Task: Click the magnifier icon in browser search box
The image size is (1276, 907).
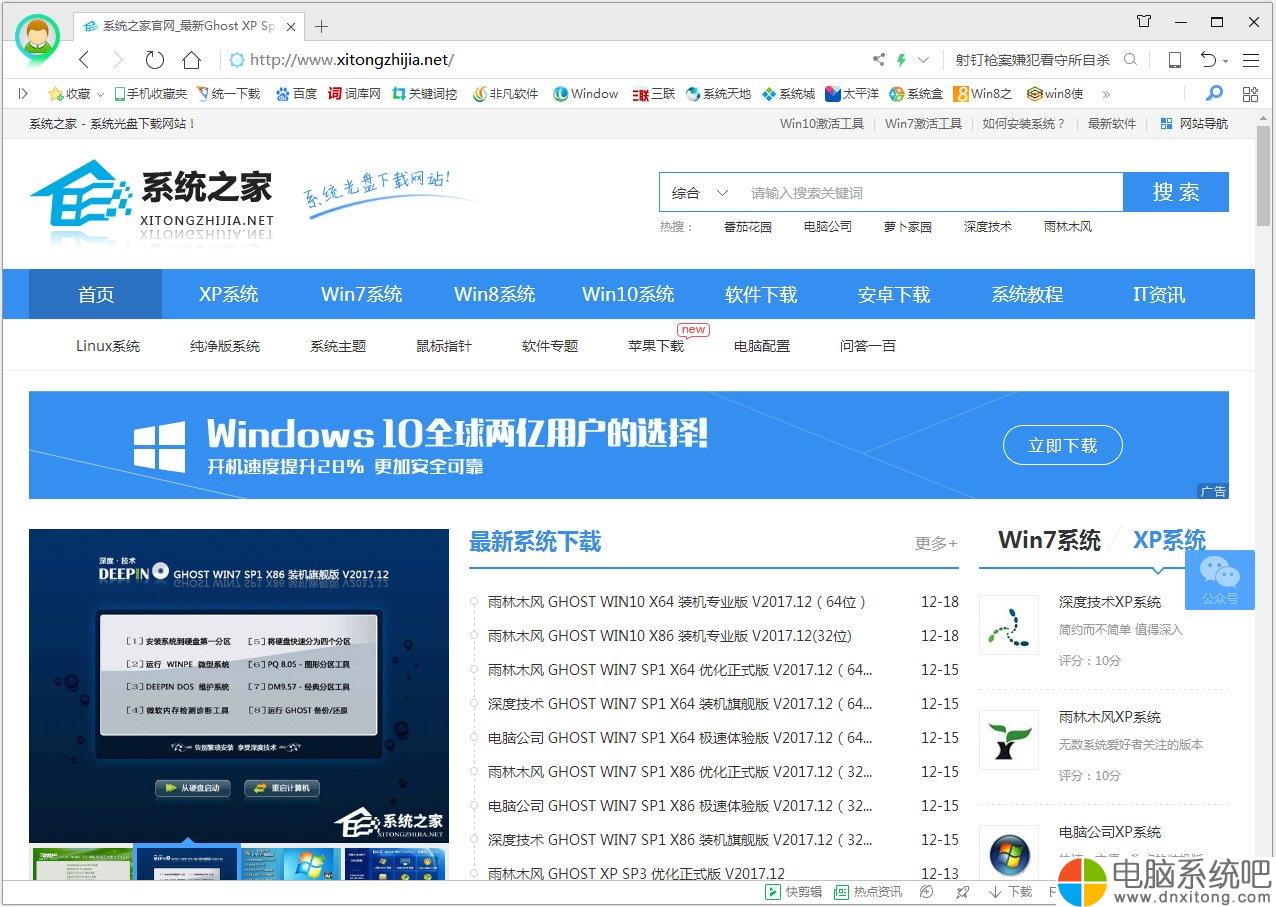Action: point(1130,60)
